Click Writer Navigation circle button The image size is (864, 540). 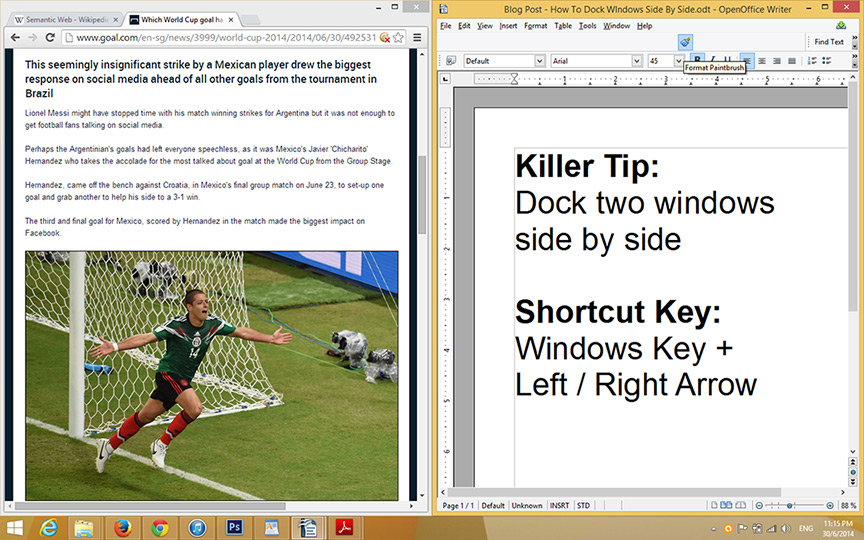tap(852, 472)
